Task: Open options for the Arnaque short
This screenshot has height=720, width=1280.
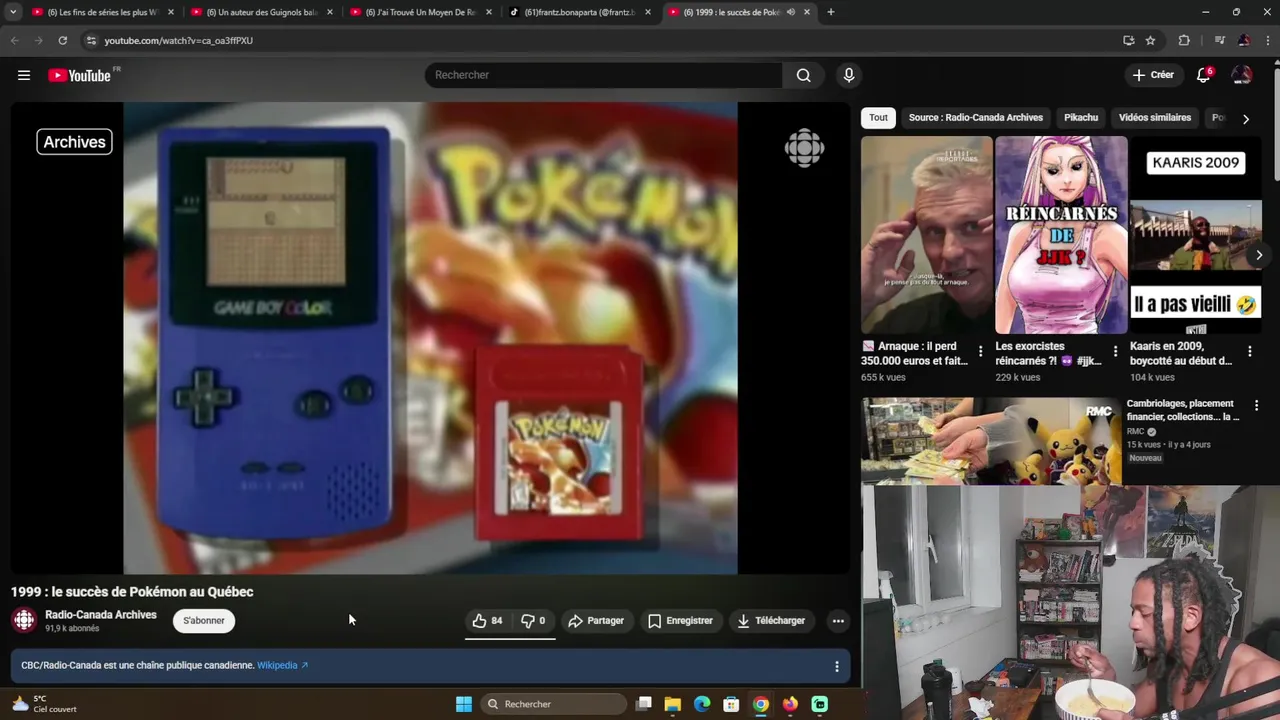Action: 980,352
